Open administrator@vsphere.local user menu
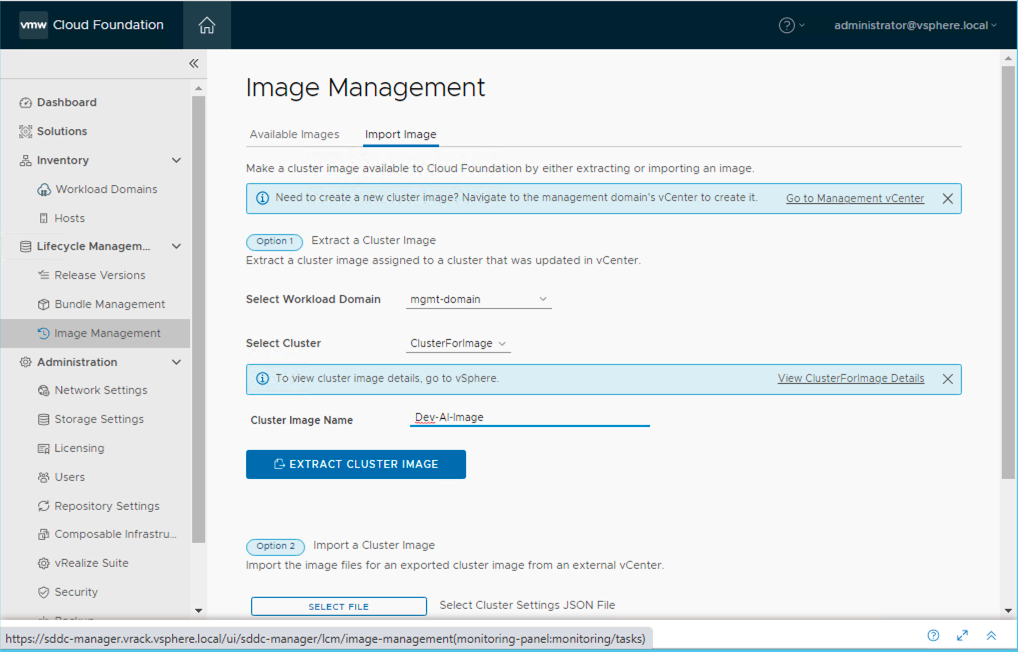 [x=915, y=25]
